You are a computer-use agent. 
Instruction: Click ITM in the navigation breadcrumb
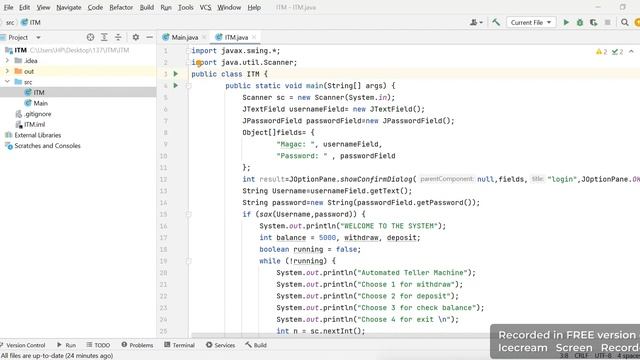tap(31, 22)
